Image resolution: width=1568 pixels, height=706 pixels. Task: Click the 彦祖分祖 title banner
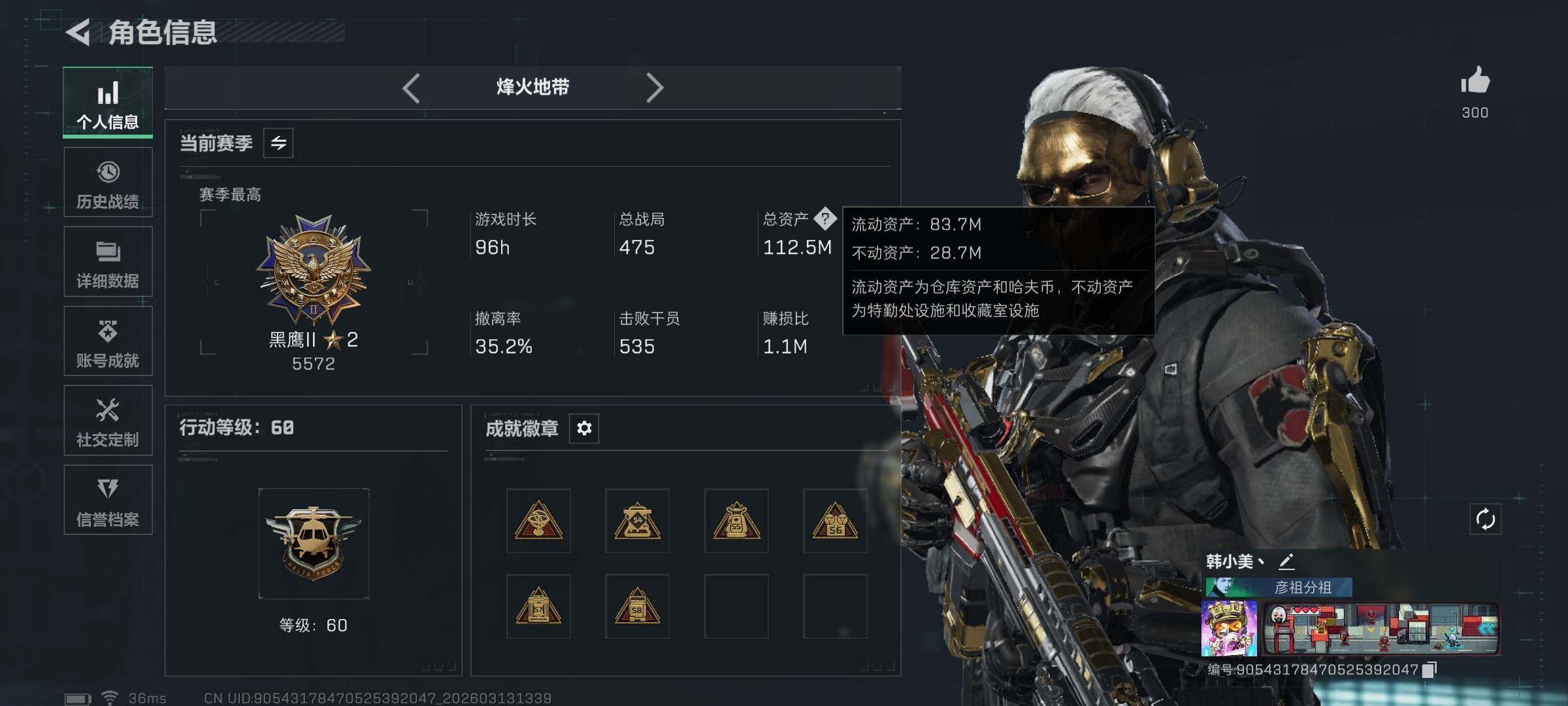[x=1279, y=587]
